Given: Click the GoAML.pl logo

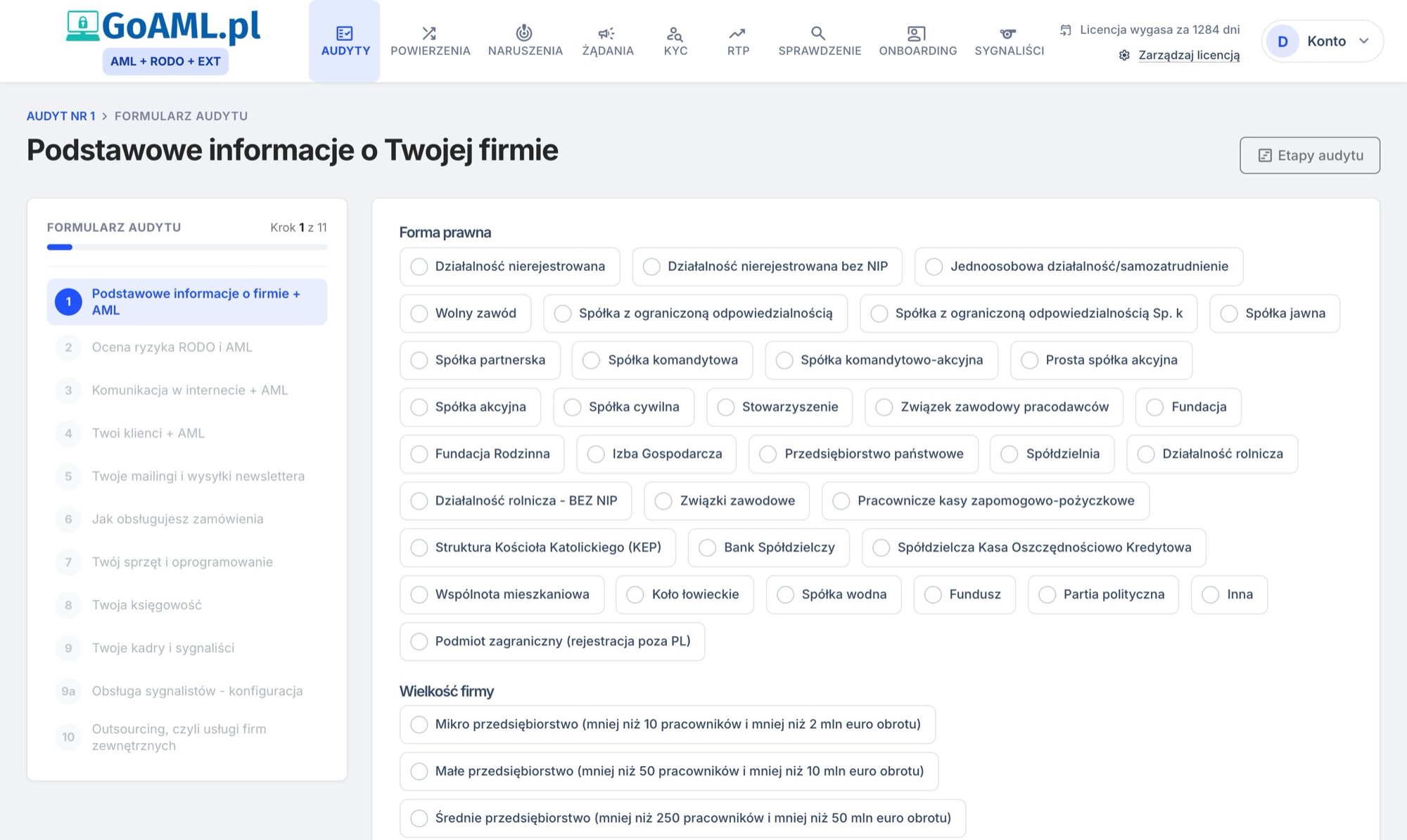Looking at the screenshot, I should click(163, 27).
